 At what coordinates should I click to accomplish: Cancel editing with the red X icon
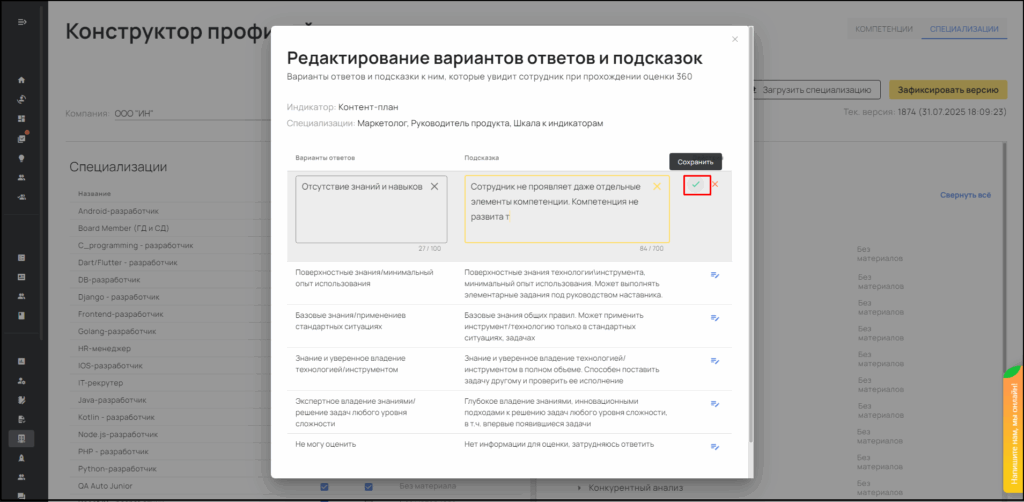point(715,184)
